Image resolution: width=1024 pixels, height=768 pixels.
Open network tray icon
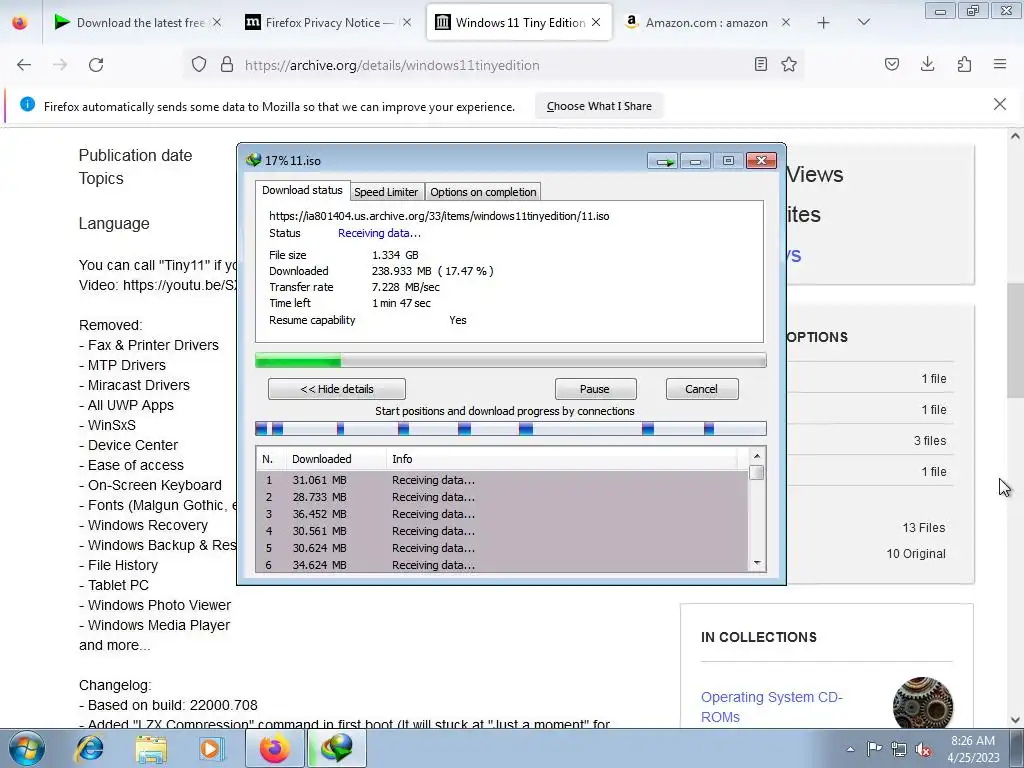tap(899, 749)
